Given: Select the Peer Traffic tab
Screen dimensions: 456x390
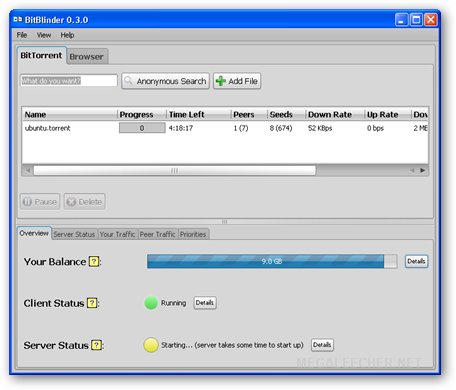Looking at the screenshot, I should 158,234.
